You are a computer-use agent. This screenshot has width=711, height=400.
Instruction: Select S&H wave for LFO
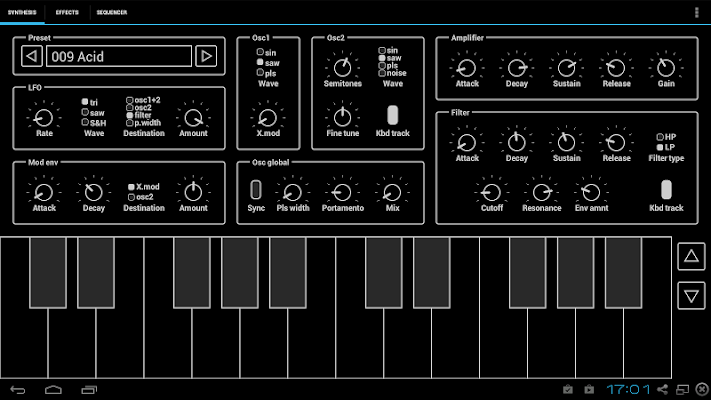(x=94, y=123)
